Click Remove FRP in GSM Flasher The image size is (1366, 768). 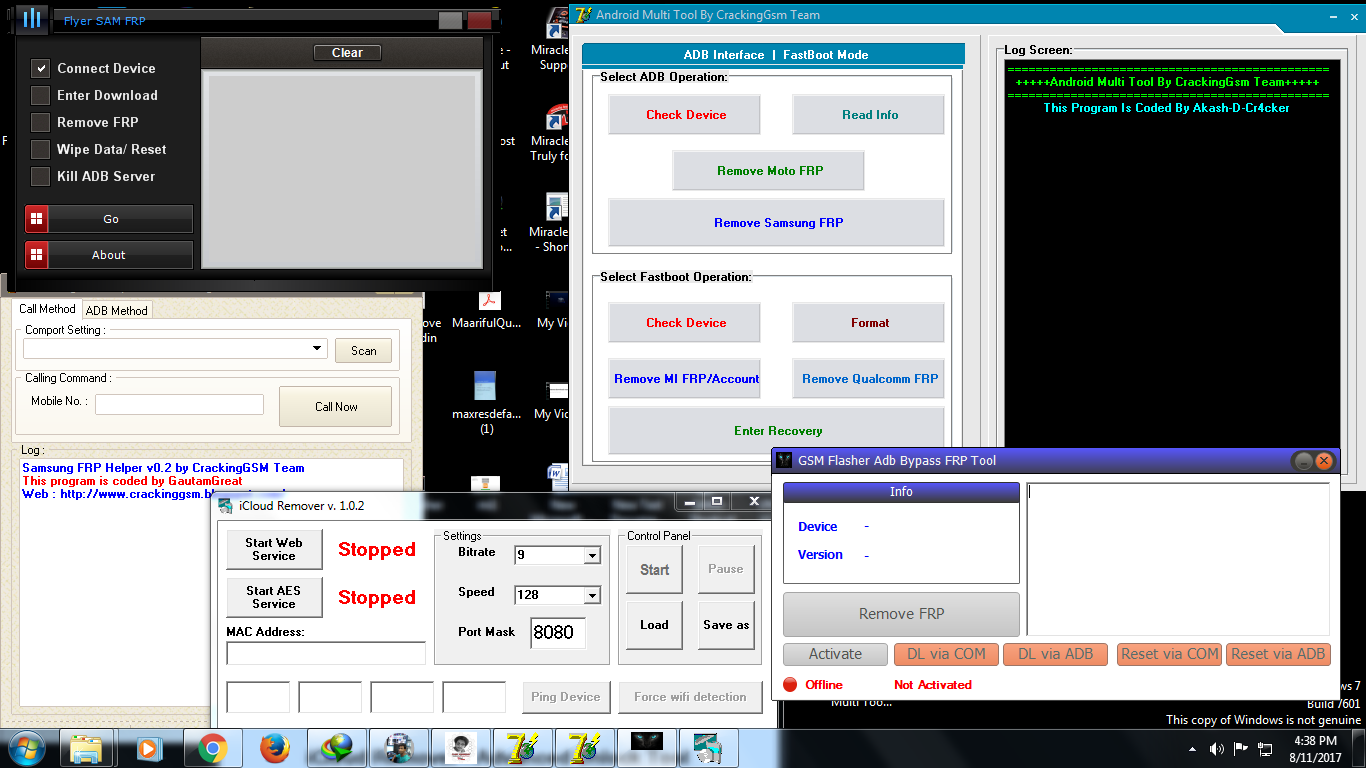tap(901, 614)
